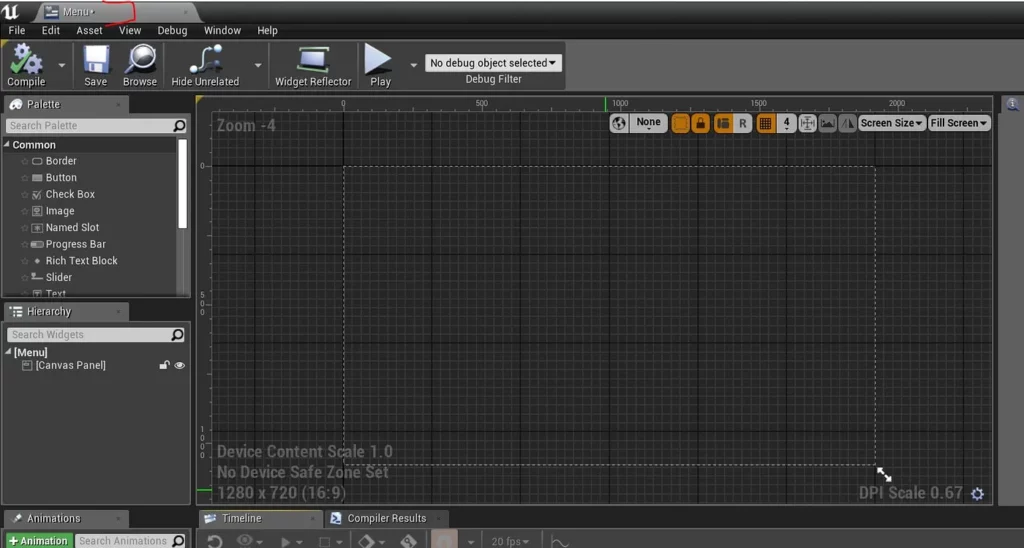Open Compile options dropdown arrow
This screenshot has height=548, width=1024.
(x=61, y=65)
